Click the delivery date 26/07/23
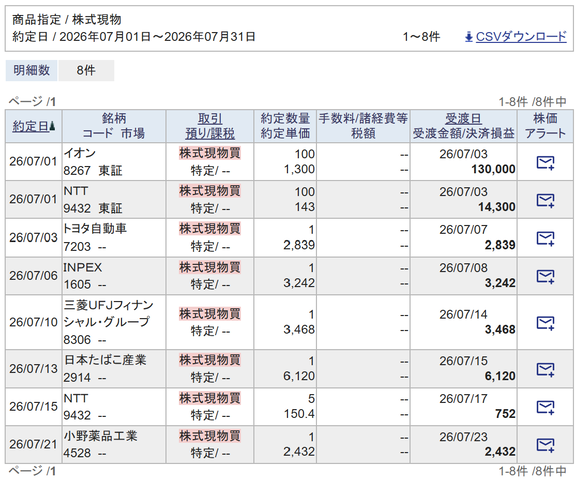 [463, 437]
